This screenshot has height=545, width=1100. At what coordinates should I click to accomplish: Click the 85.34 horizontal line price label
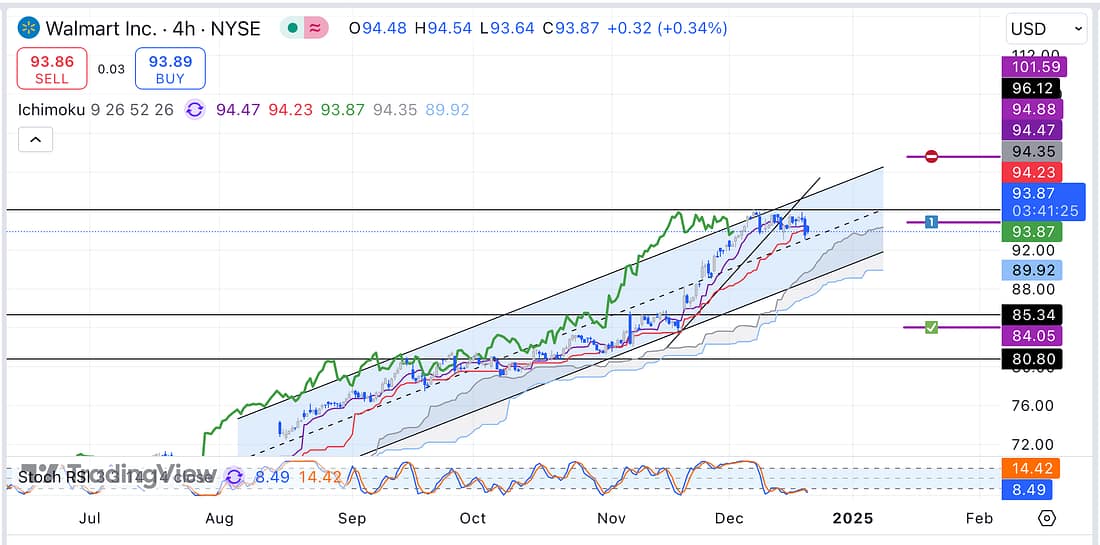click(1031, 315)
